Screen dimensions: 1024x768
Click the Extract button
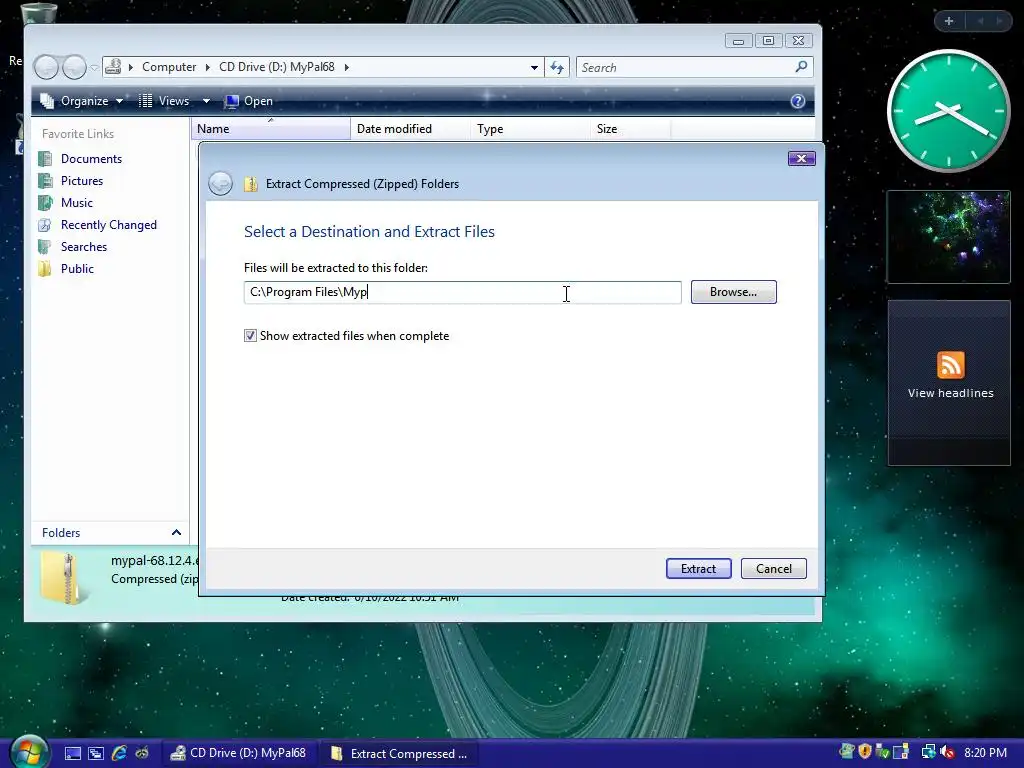pyautogui.click(x=698, y=569)
